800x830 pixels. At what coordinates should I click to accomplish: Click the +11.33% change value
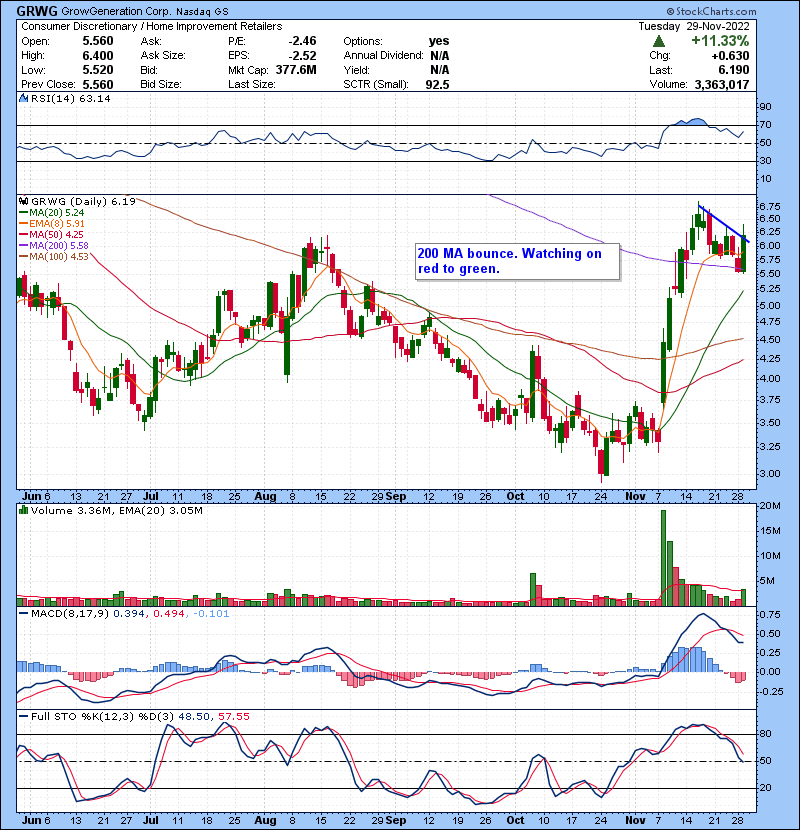point(720,41)
